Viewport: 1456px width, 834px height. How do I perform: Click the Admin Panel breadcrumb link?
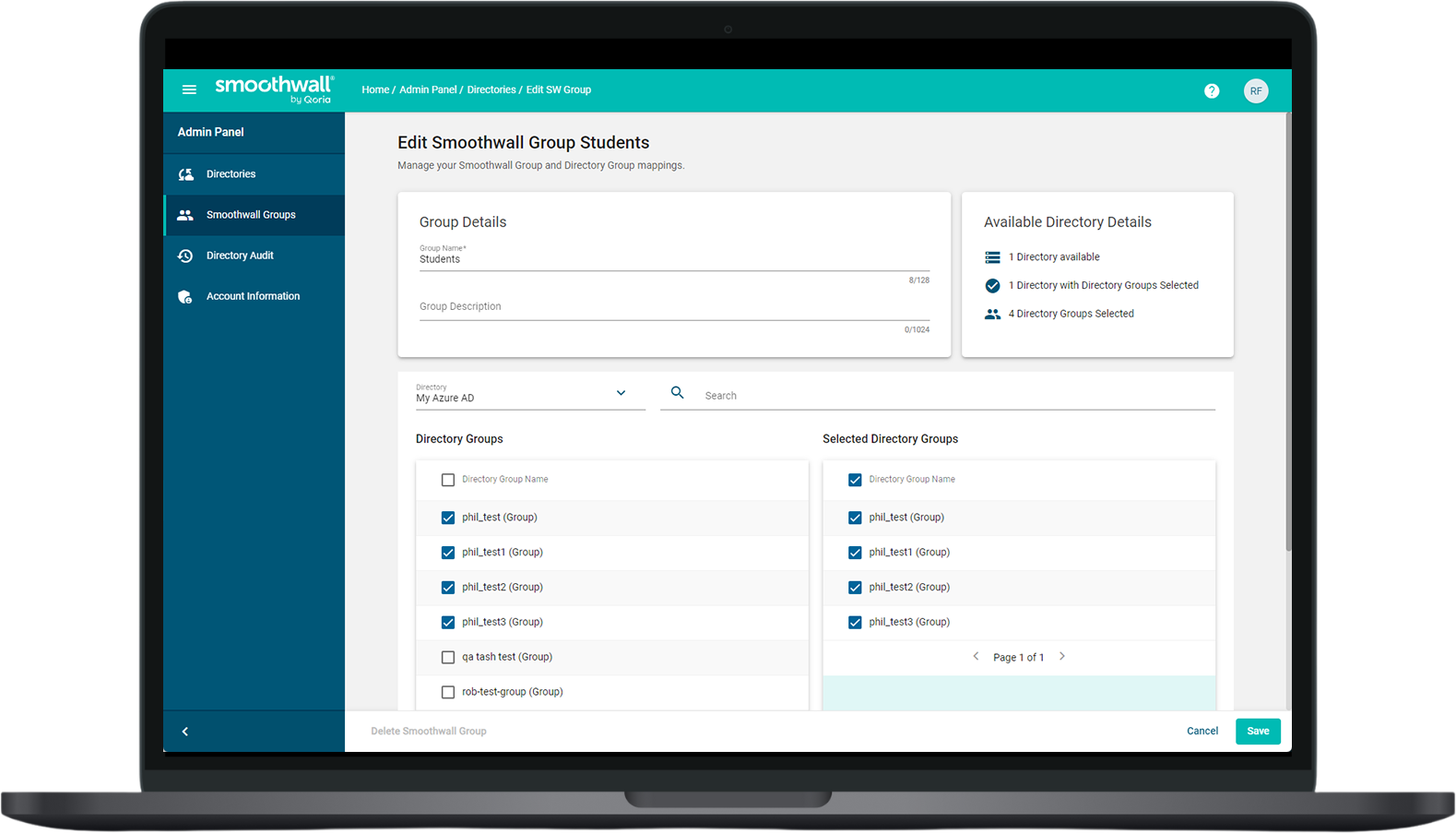coord(428,90)
